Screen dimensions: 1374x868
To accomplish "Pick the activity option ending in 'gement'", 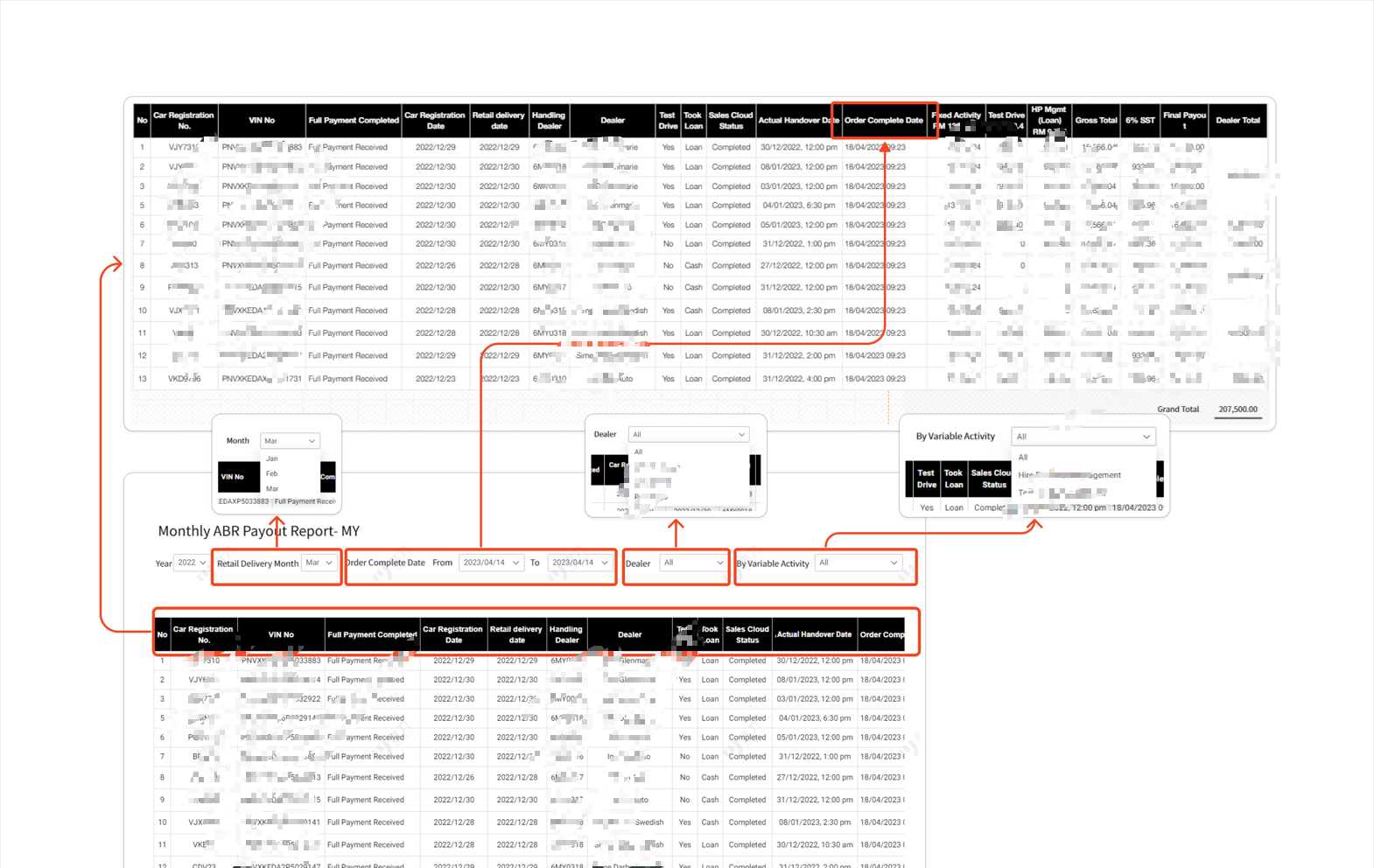I will coord(1069,475).
